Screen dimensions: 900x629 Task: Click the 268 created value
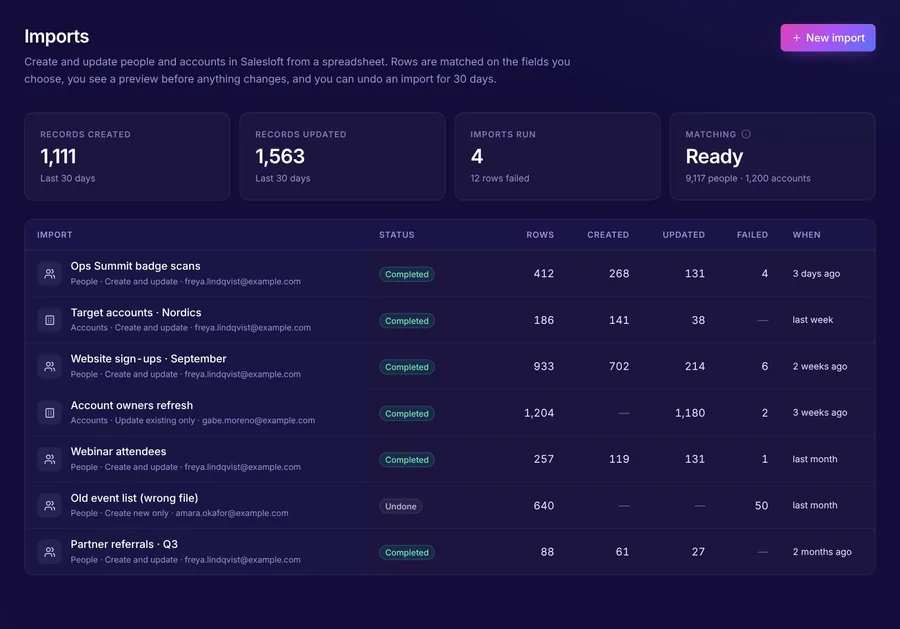(x=619, y=274)
